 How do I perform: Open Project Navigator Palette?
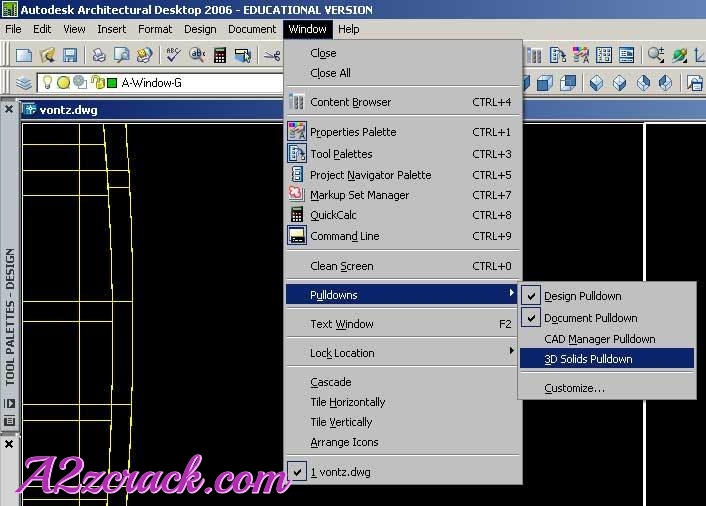pos(403,175)
